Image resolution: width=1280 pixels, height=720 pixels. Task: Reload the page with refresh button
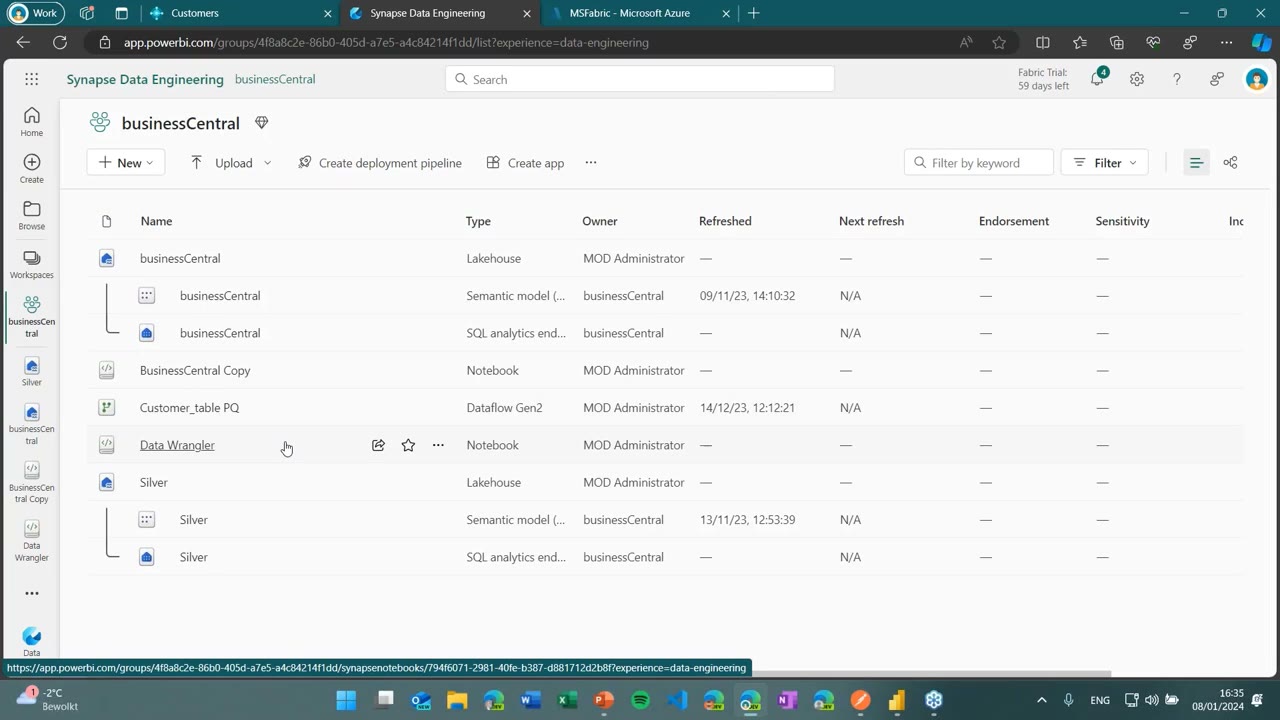click(x=60, y=42)
